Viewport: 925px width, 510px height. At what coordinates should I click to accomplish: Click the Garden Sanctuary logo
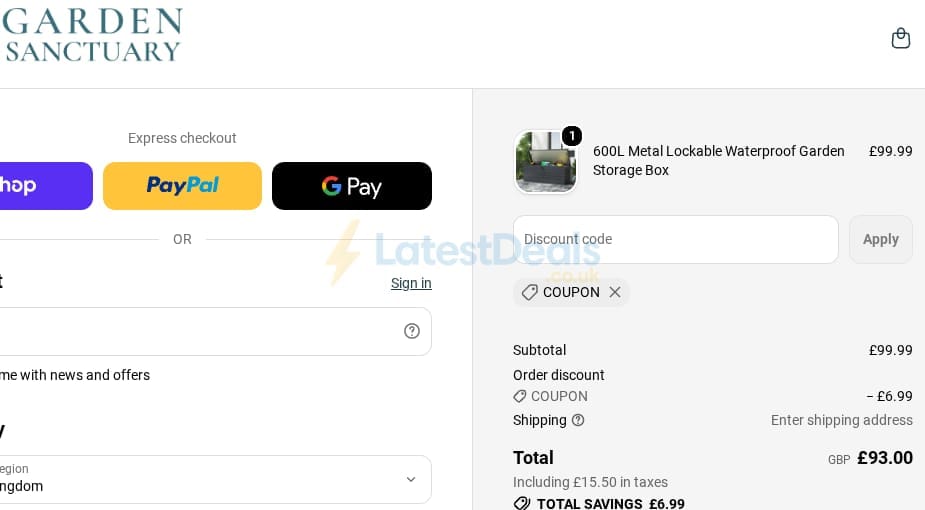click(x=92, y=35)
